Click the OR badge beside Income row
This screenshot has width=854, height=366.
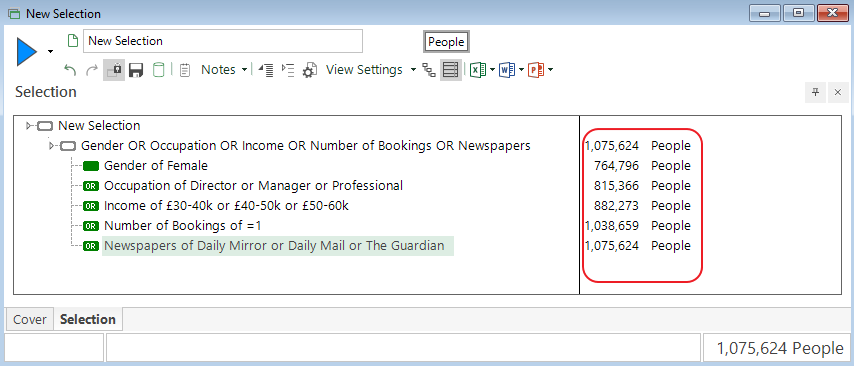(91, 206)
